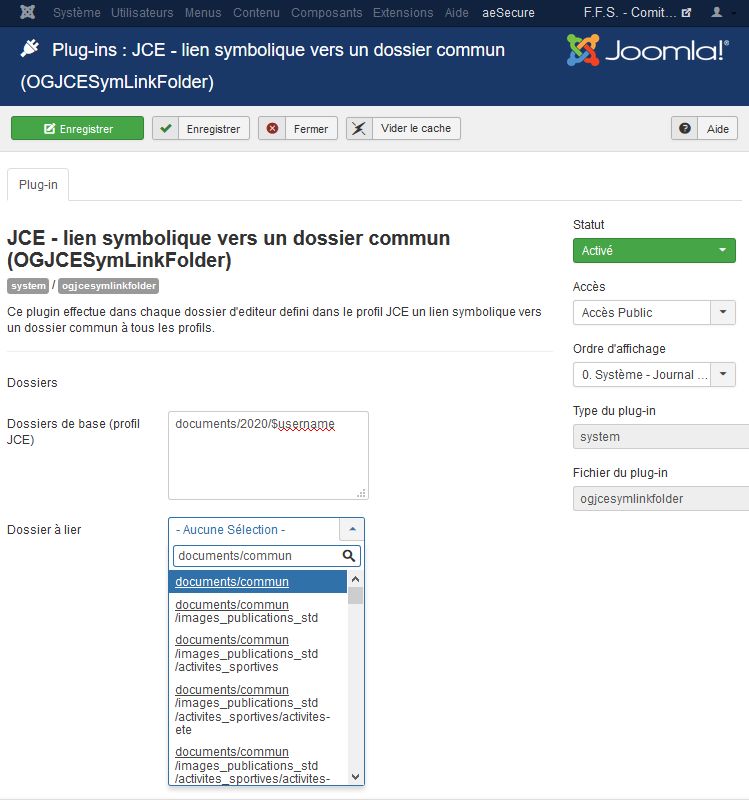Open the Menus menu
Screen dimensions: 749x800
(203, 13)
